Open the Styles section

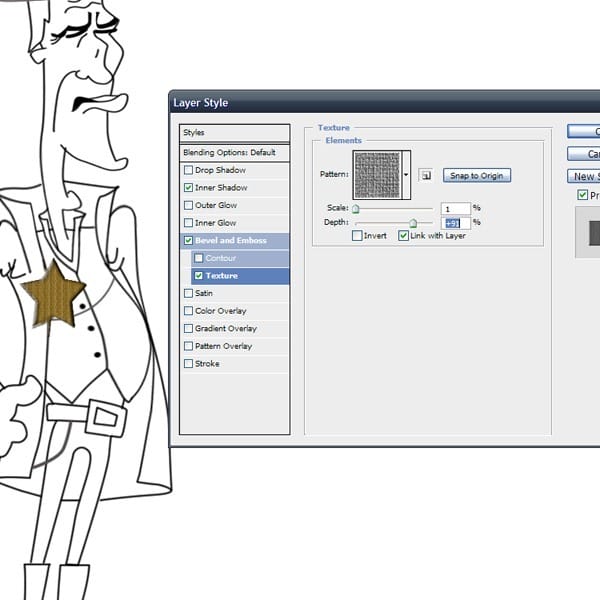click(x=235, y=133)
